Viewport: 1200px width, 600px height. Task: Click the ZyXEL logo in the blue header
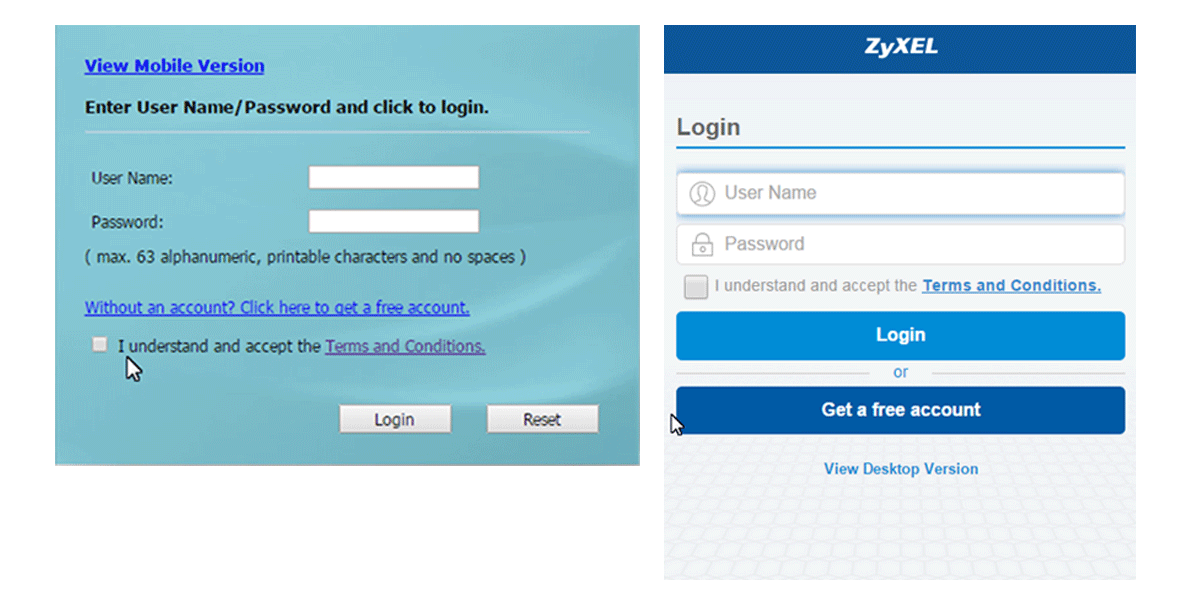(x=900, y=47)
